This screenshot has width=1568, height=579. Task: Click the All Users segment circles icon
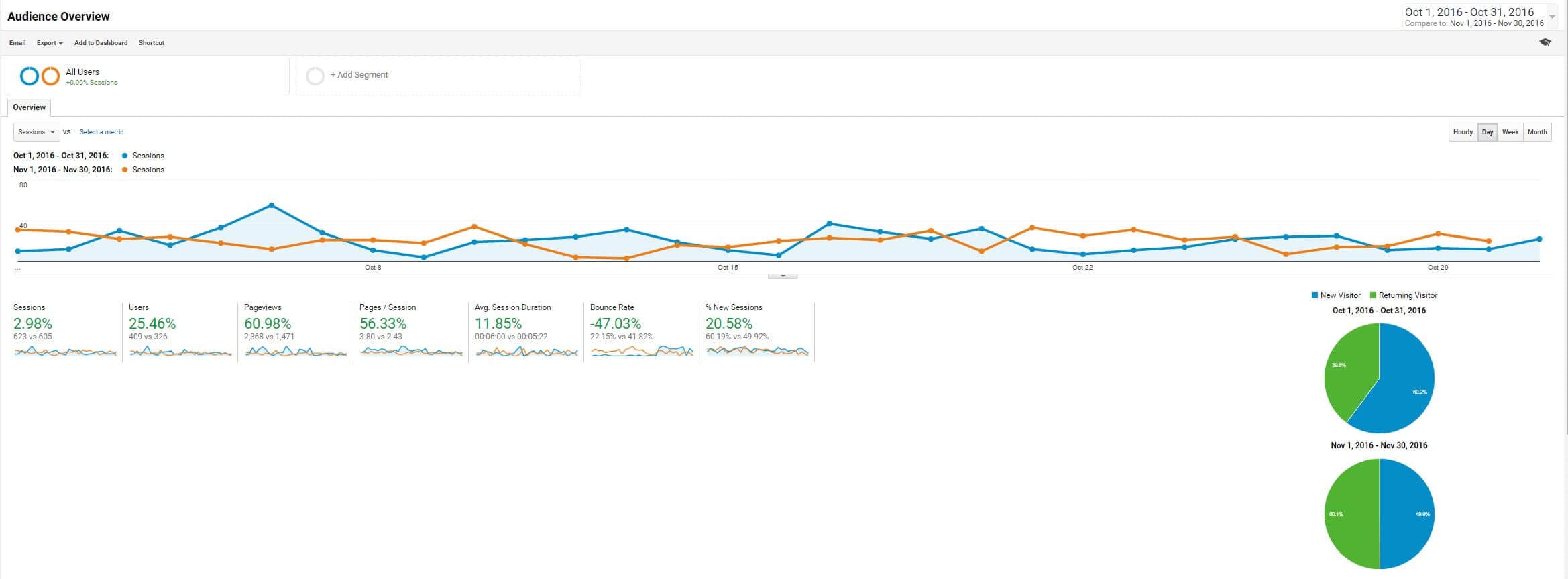[x=40, y=76]
